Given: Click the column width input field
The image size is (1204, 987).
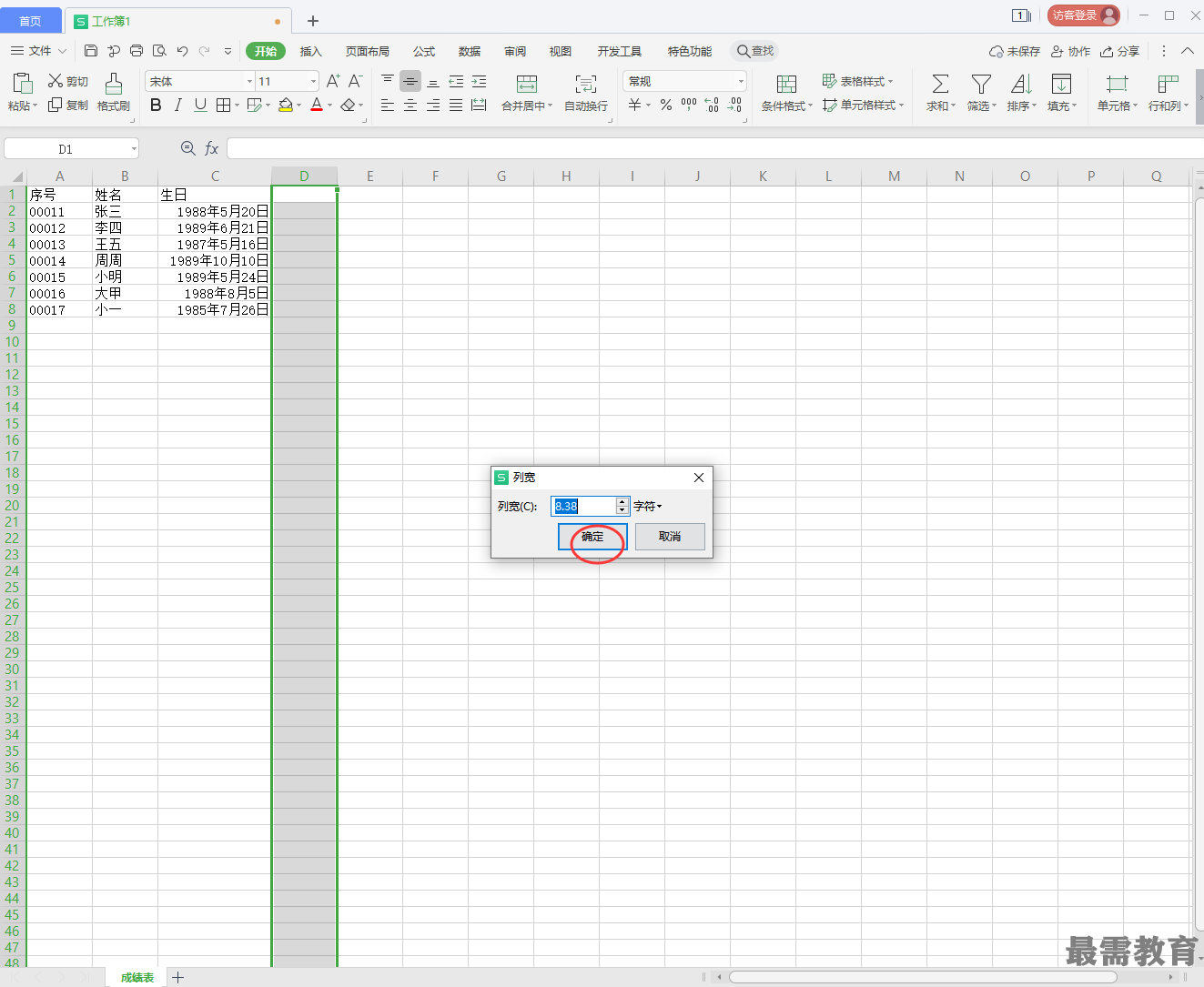Looking at the screenshot, I should tap(583, 506).
